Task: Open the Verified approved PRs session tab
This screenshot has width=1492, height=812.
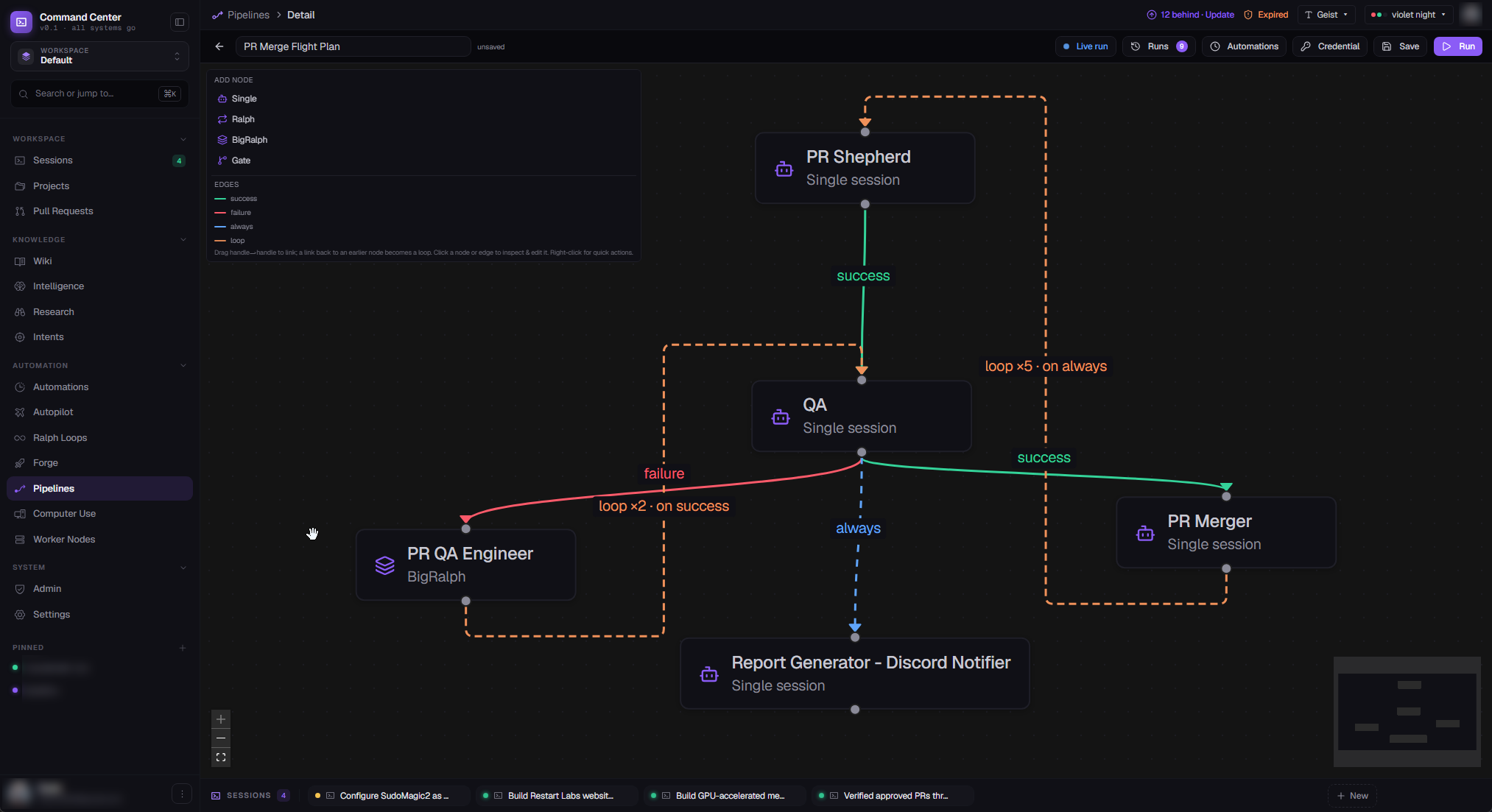Action: (893, 796)
